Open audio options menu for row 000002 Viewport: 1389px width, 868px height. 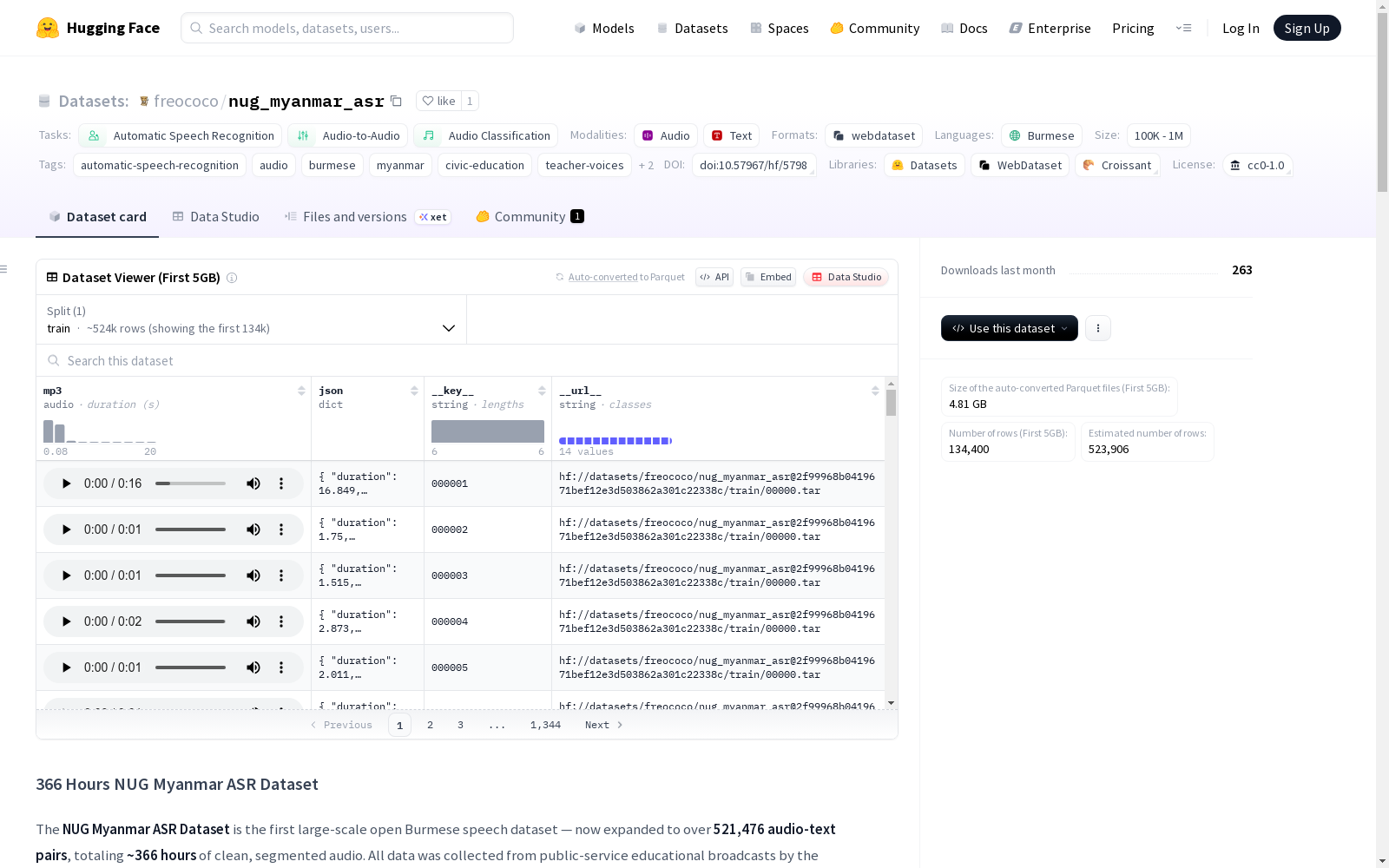click(x=281, y=529)
